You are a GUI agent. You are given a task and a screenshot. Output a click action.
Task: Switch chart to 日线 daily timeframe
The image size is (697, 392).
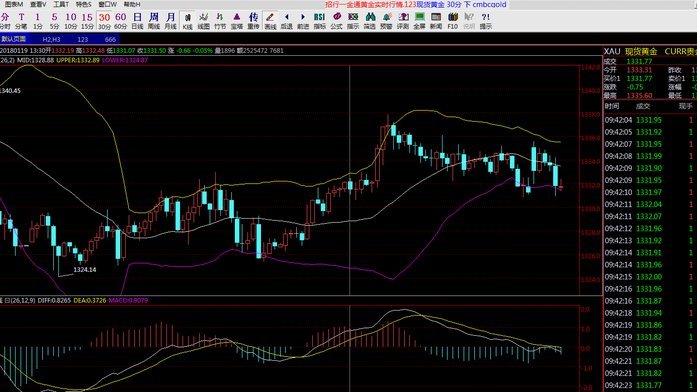click(x=137, y=21)
